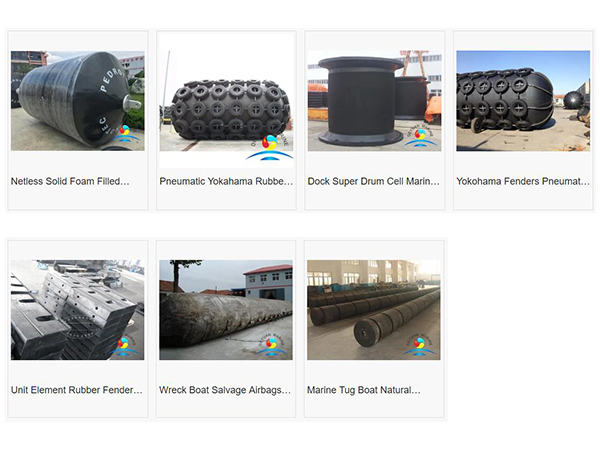Image resolution: width=600 pixels, height=450 pixels.
Task: Click the "Wreck Boat Salvage Airbags..." title
Action: pos(225,390)
